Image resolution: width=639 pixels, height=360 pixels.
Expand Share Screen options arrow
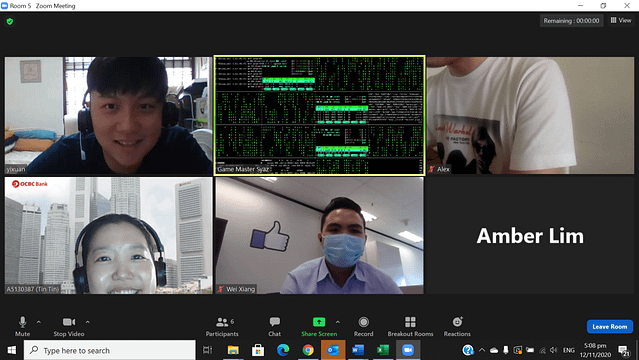tap(338, 322)
